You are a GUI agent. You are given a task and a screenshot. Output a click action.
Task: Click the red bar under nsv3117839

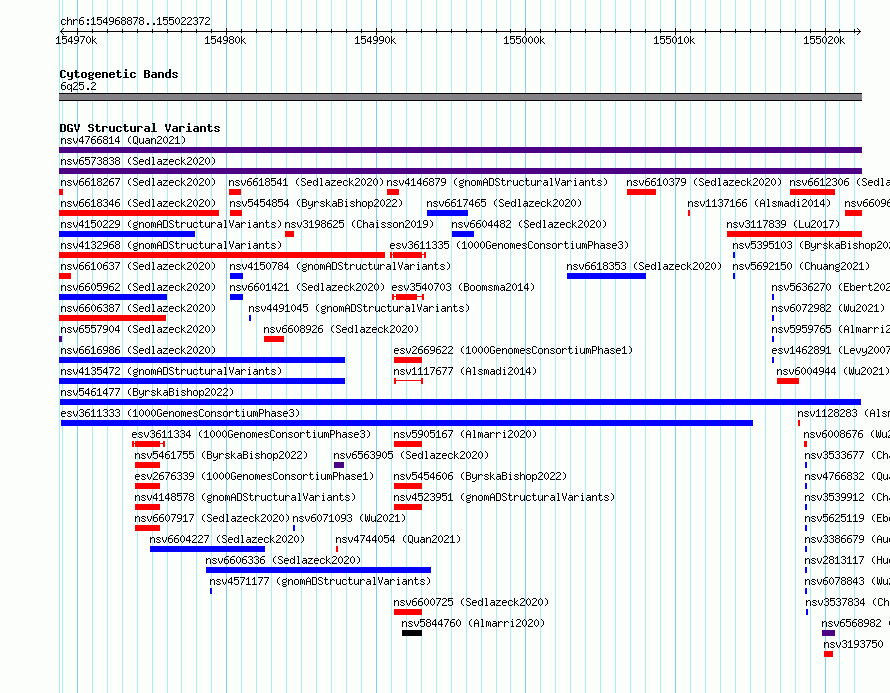click(x=794, y=234)
